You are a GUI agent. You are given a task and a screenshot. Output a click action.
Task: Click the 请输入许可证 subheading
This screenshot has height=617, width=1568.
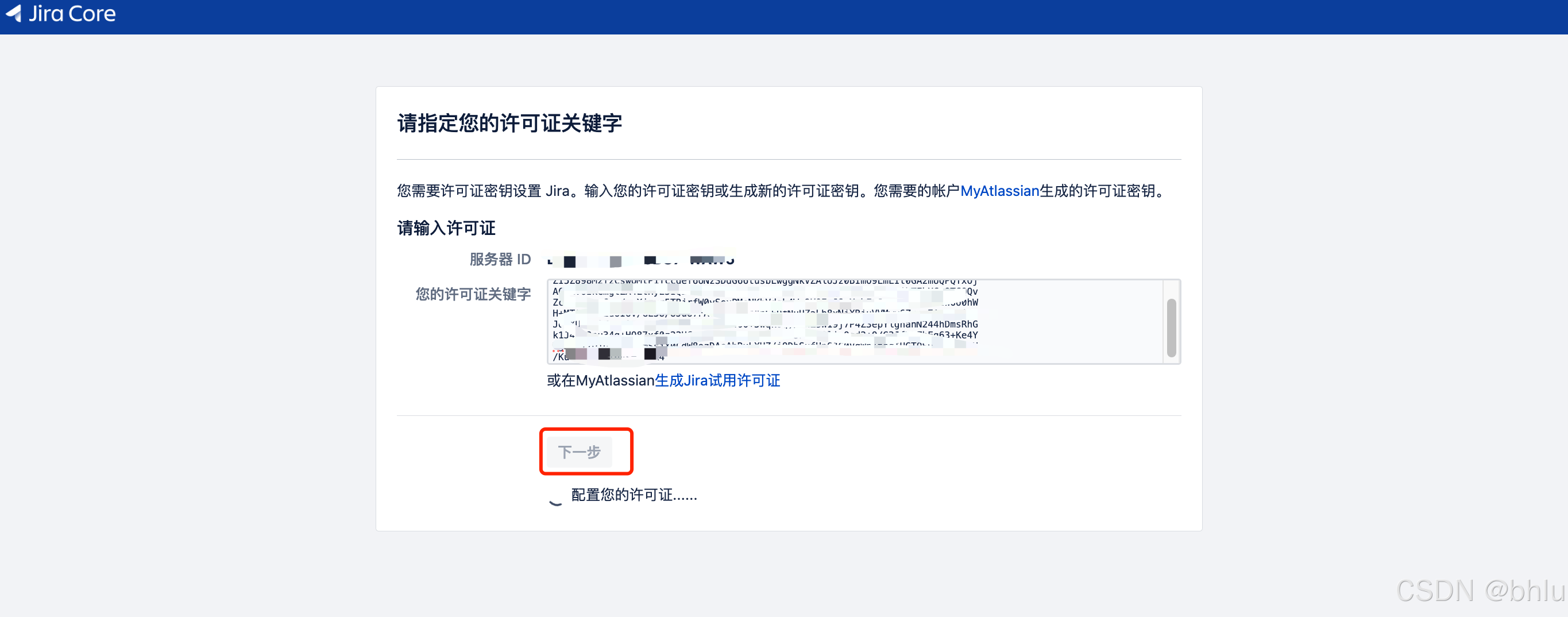(446, 228)
